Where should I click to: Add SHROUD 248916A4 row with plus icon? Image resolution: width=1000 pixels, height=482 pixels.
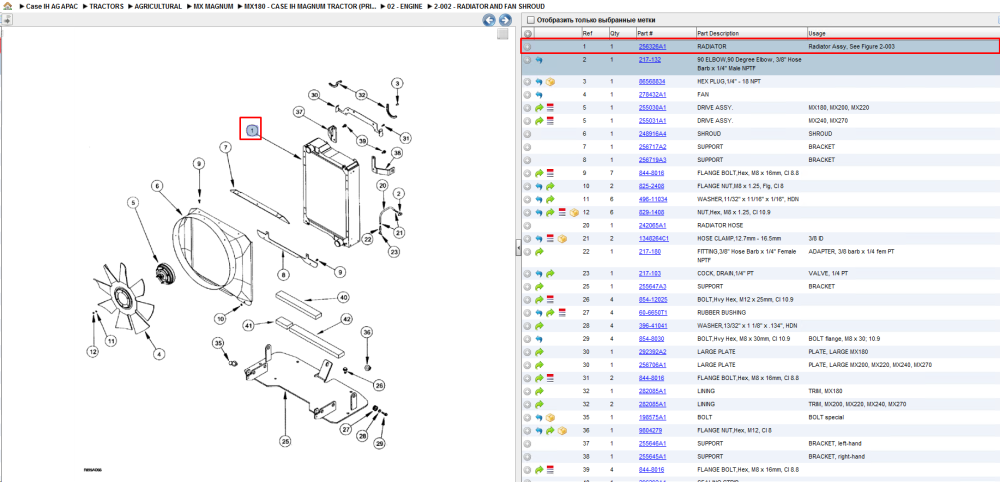527,134
